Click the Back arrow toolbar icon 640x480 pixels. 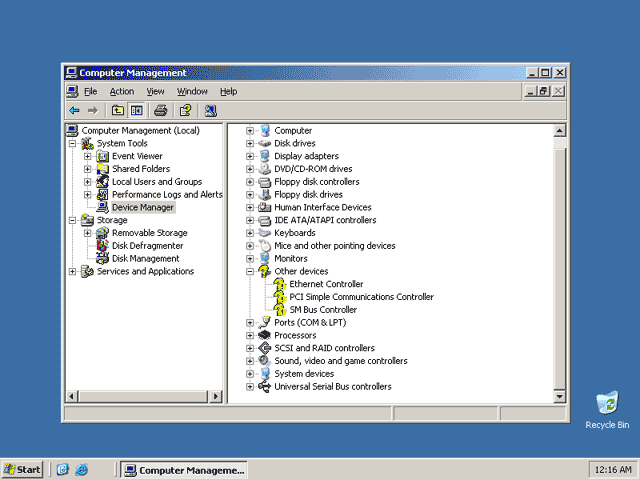coord(74,111)
